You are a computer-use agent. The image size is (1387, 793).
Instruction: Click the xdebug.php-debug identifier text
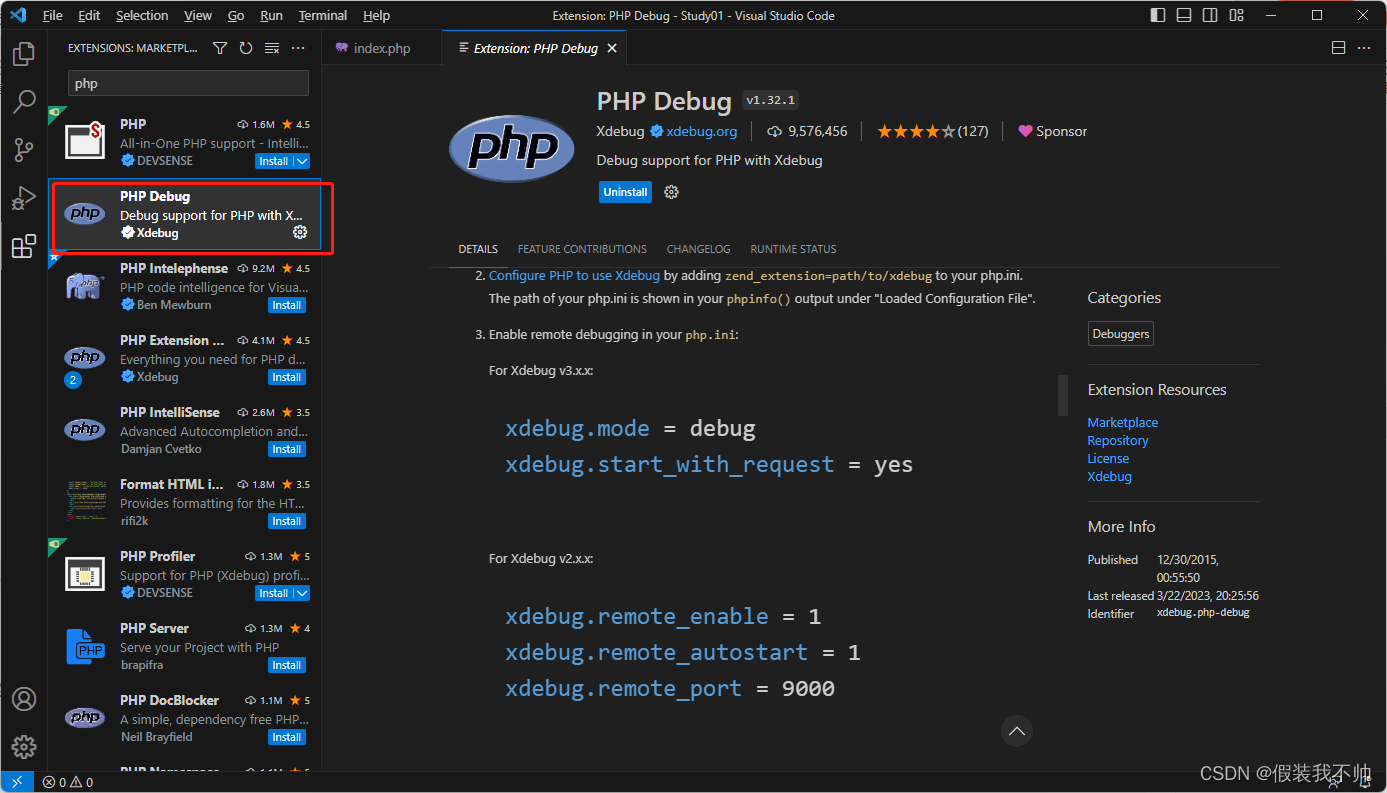point(1203,613)
